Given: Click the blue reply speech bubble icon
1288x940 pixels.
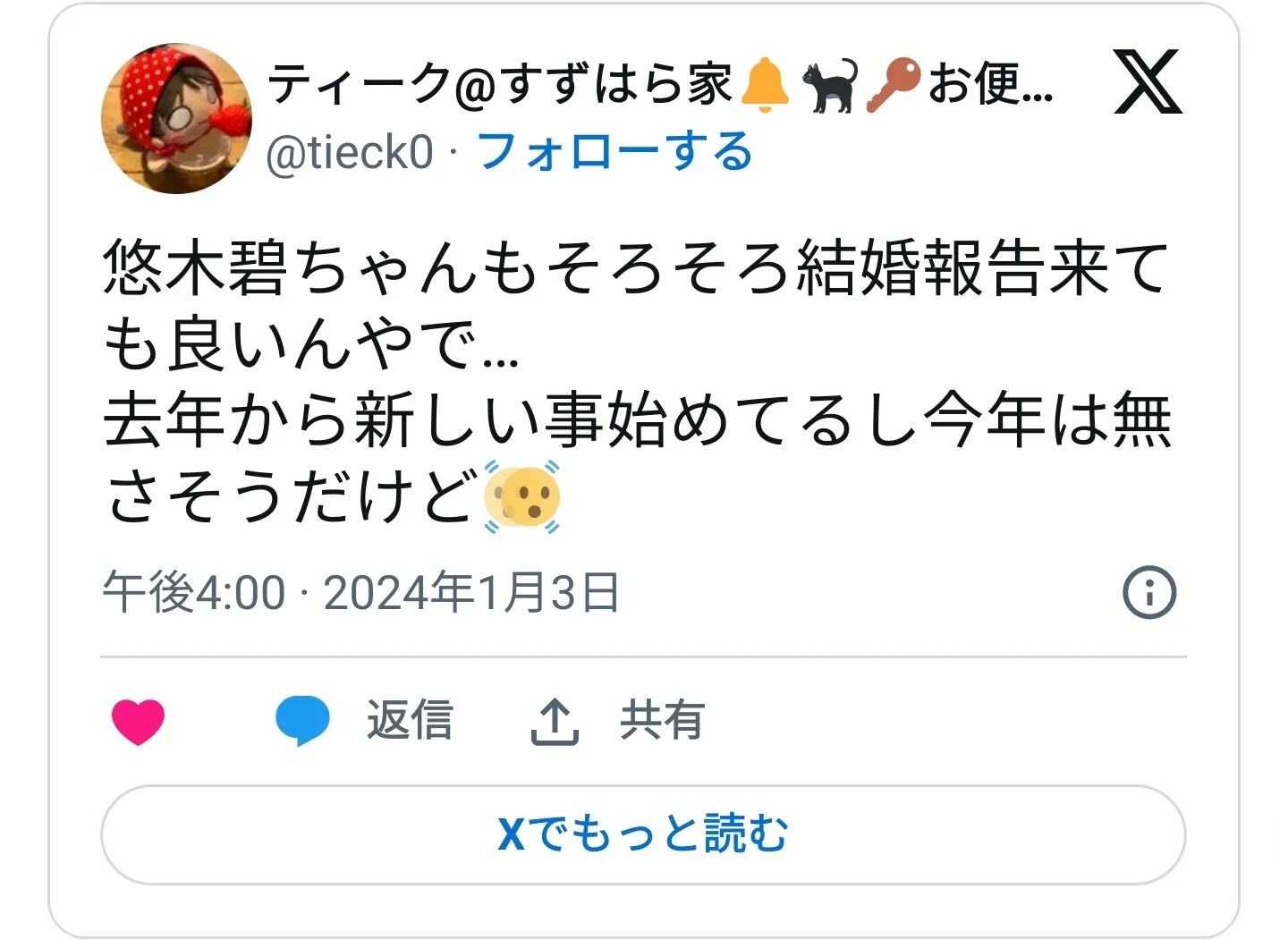Looking at the screenshot, I should tap(302, 720).
